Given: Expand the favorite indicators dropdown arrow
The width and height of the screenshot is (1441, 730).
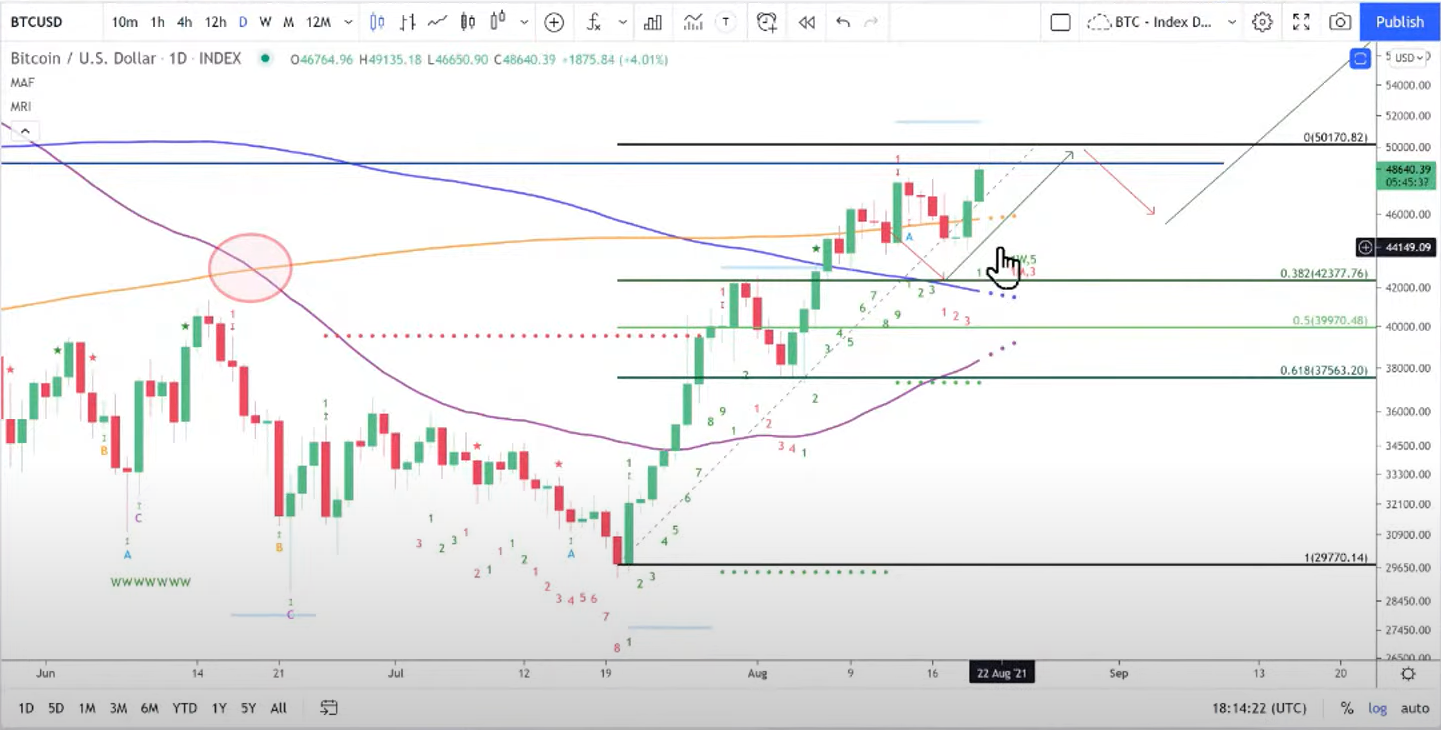Looking at the screenshot, I should [x=623, y=22].
